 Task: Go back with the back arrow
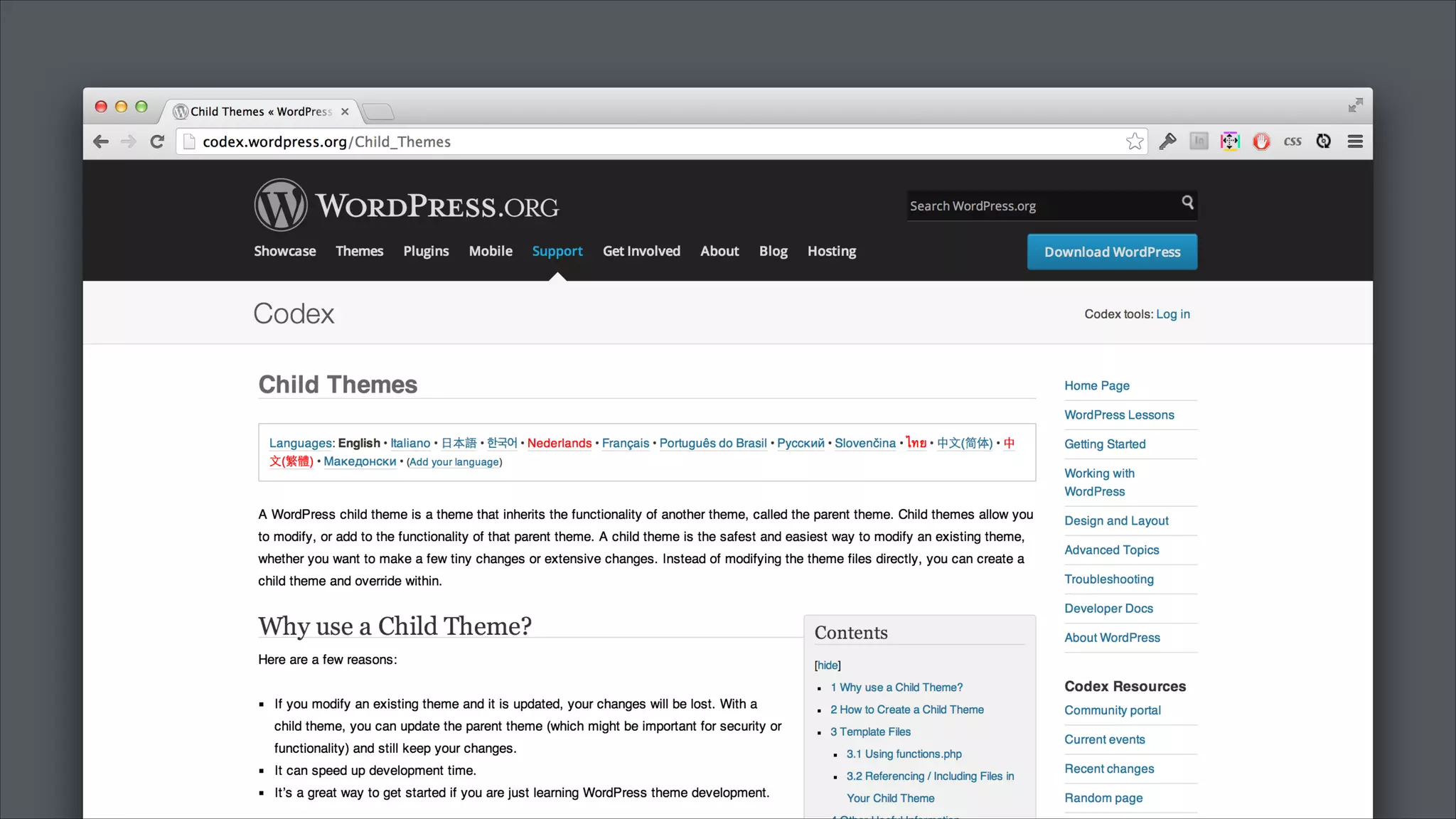pos(101,141)
